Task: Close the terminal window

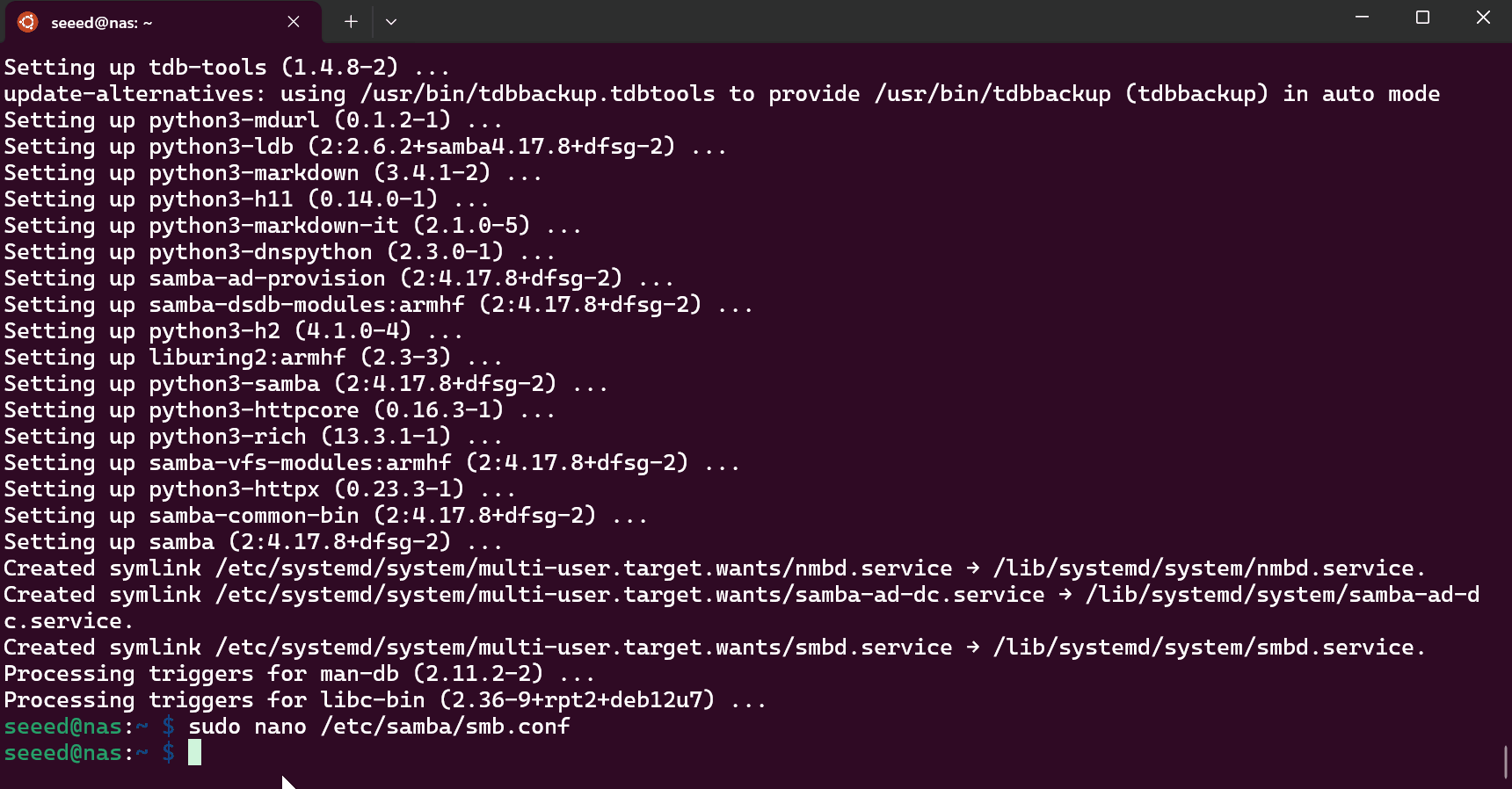Action: 1483,18
